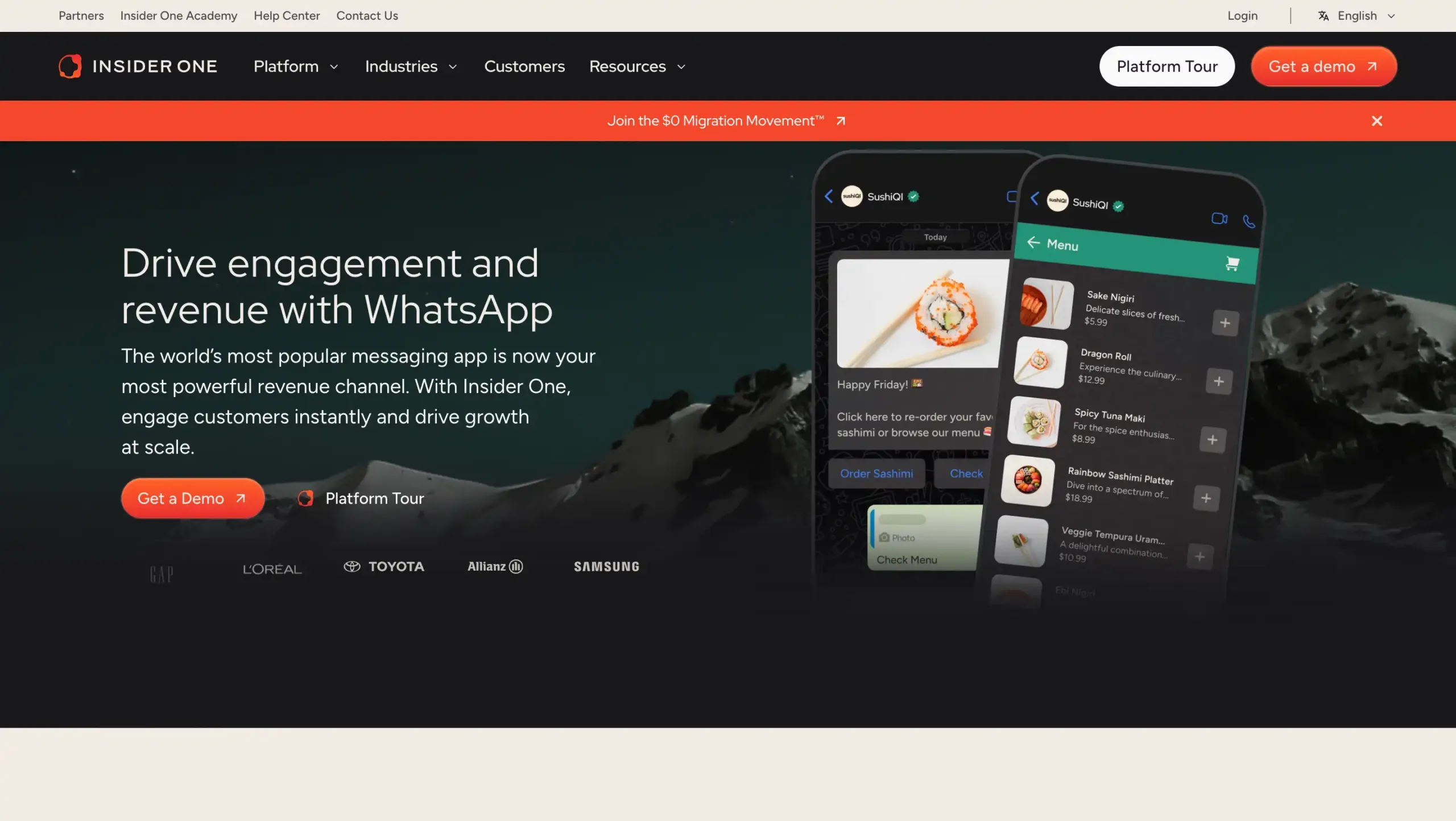The width and height of the screenshot is (1456, 821).
Task: Open the shopping cart on the Menu screen
Action: (x=1231, y=264)
